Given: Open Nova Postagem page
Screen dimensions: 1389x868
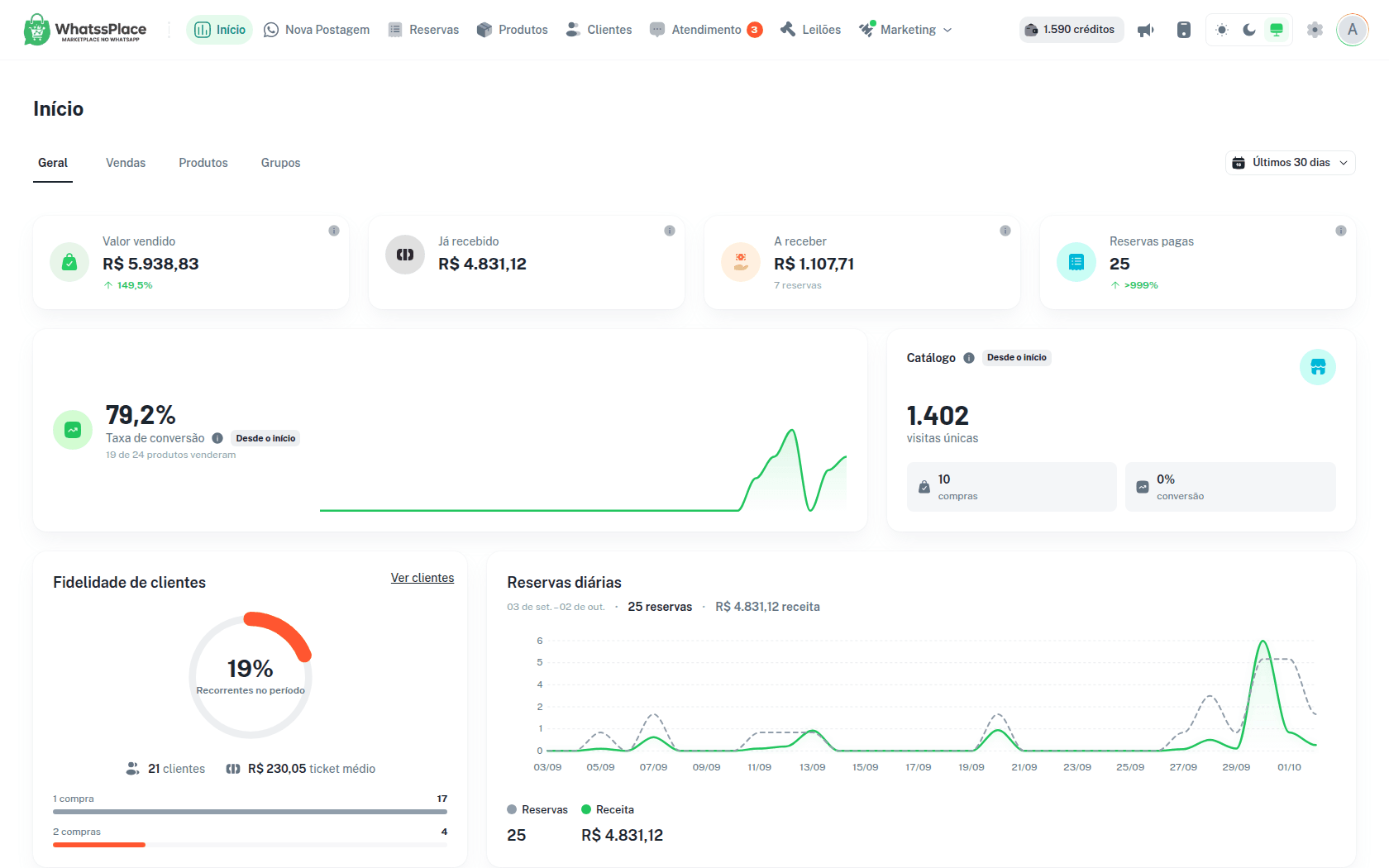Looking at the screenshot, I should [x=317, y=30].
